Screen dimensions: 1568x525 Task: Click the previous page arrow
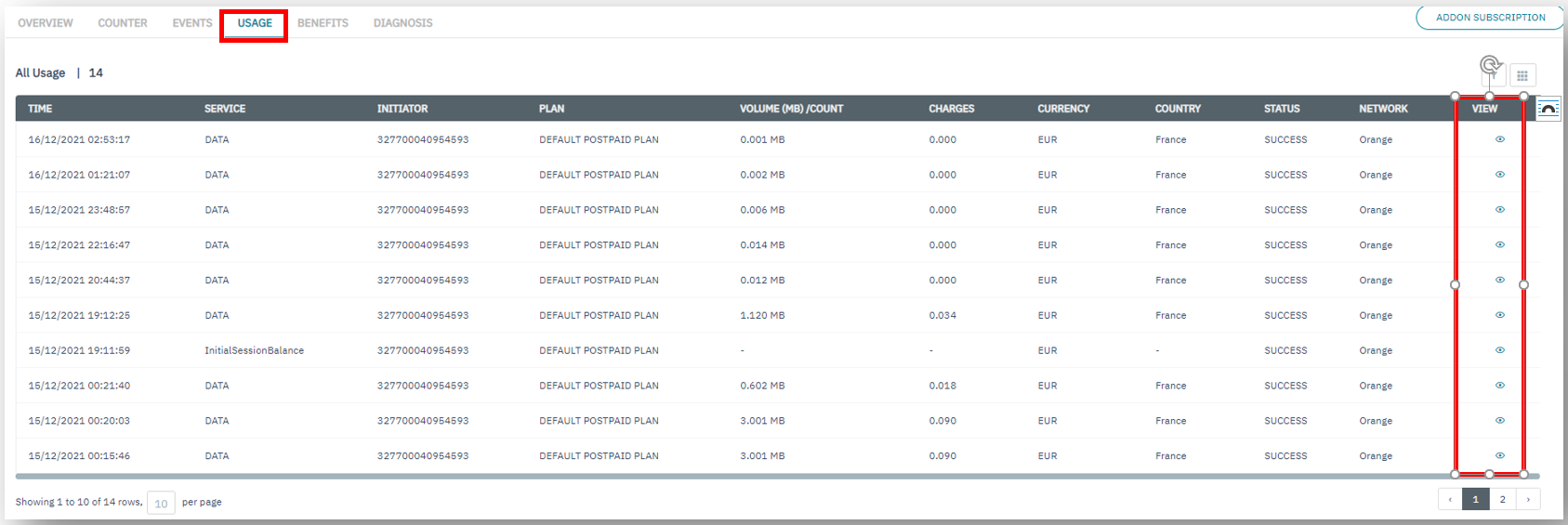(1450, 500)
